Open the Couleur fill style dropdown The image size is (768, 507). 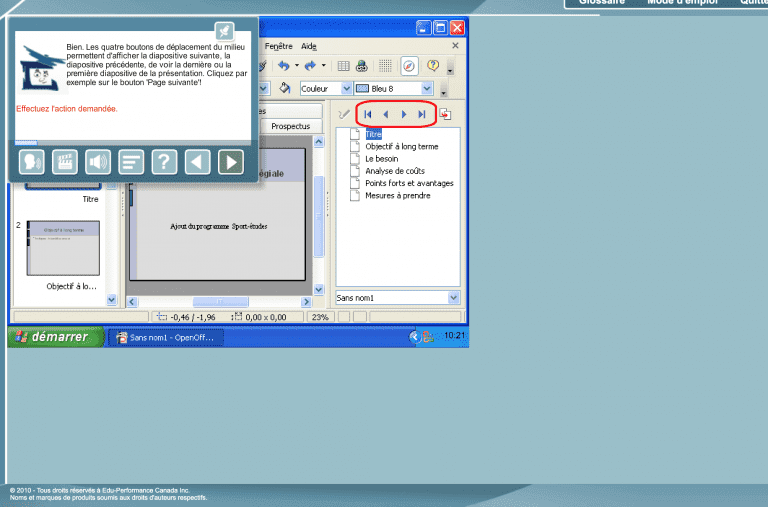(347, 89)
